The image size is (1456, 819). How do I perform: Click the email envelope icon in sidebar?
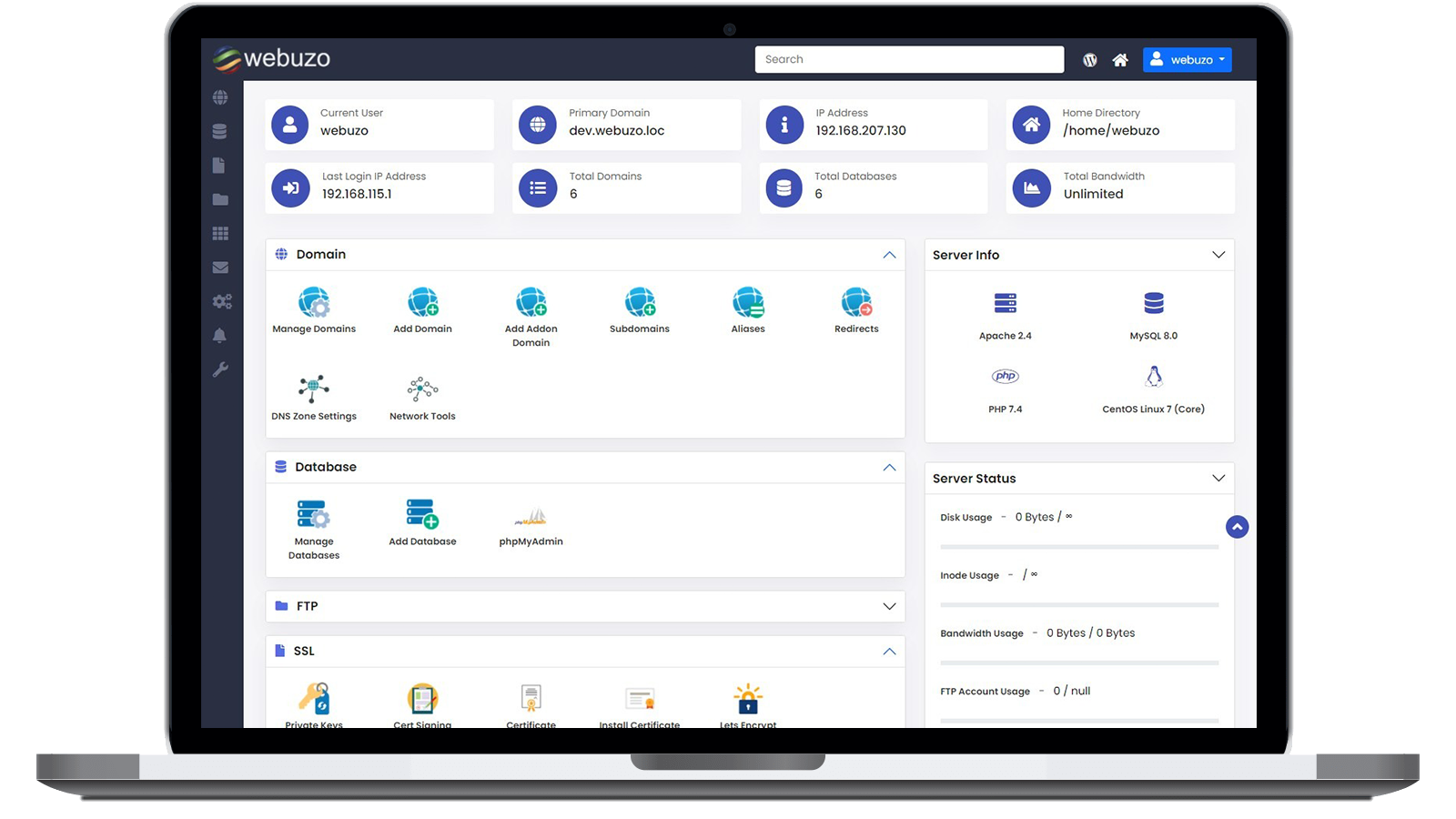pyautogui.click(x=219, y=267)
